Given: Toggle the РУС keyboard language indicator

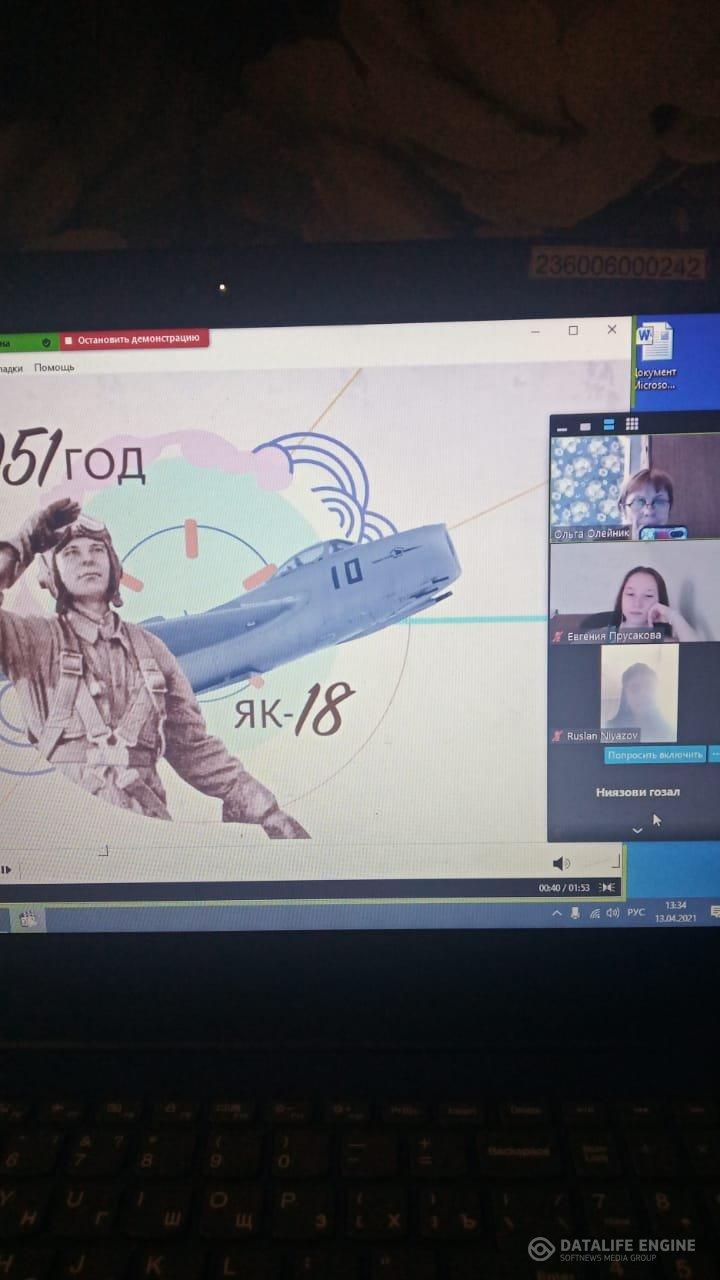Looking at the screenshot, I should [635, 913].
